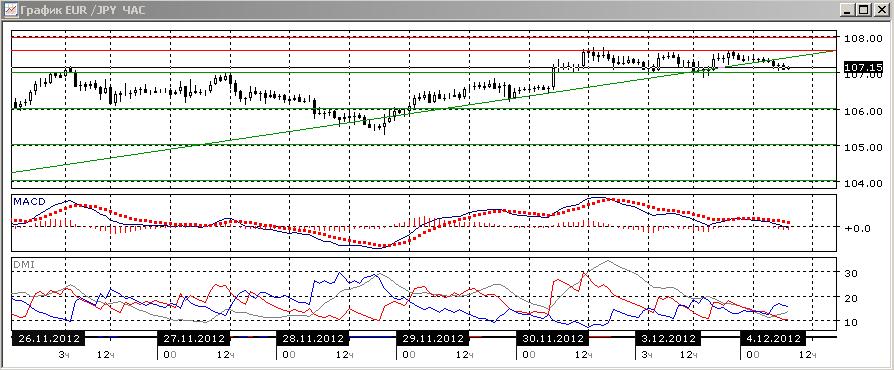This screenshot has height=370, width=894.
Task: Click the 108.00 price axis label
Action: coord(863,38)
